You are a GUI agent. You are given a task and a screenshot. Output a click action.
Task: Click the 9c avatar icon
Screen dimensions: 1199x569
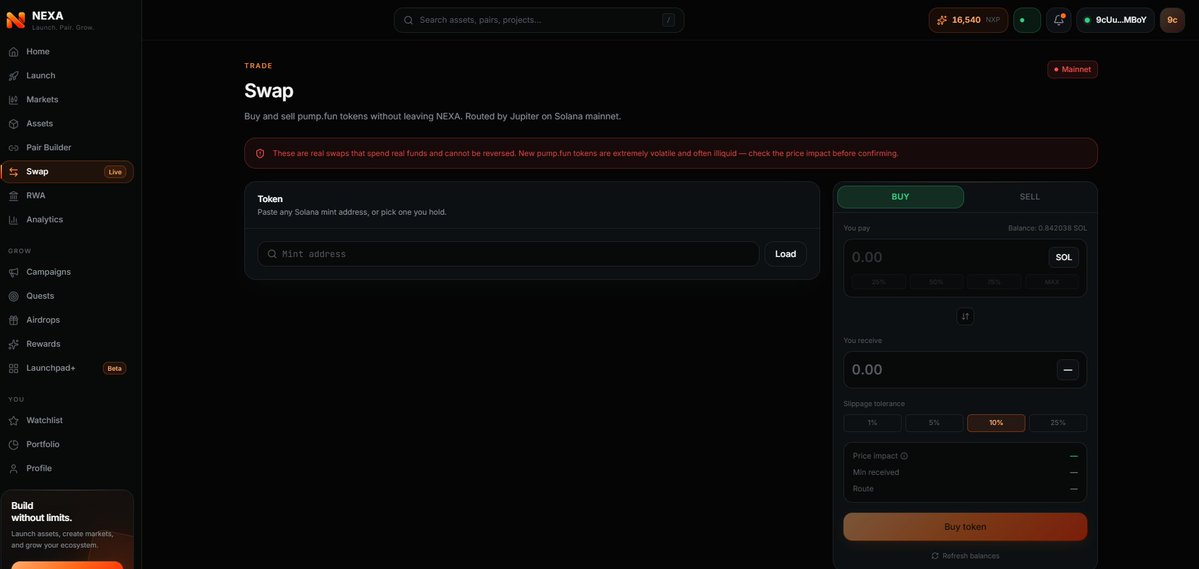tap(1172, 20)
